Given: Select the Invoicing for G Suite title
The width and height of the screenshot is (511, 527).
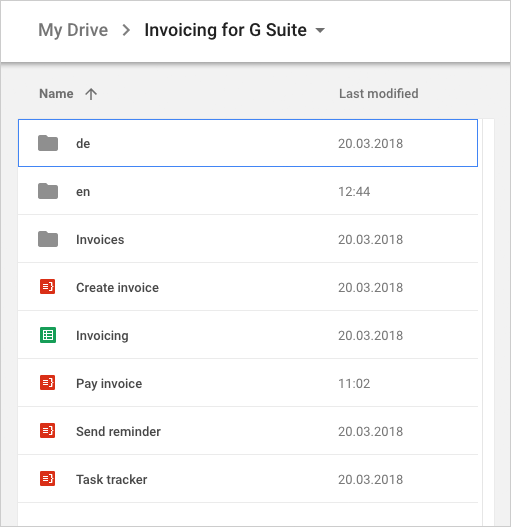Looking at the screenshot, I should coord(225,30).
